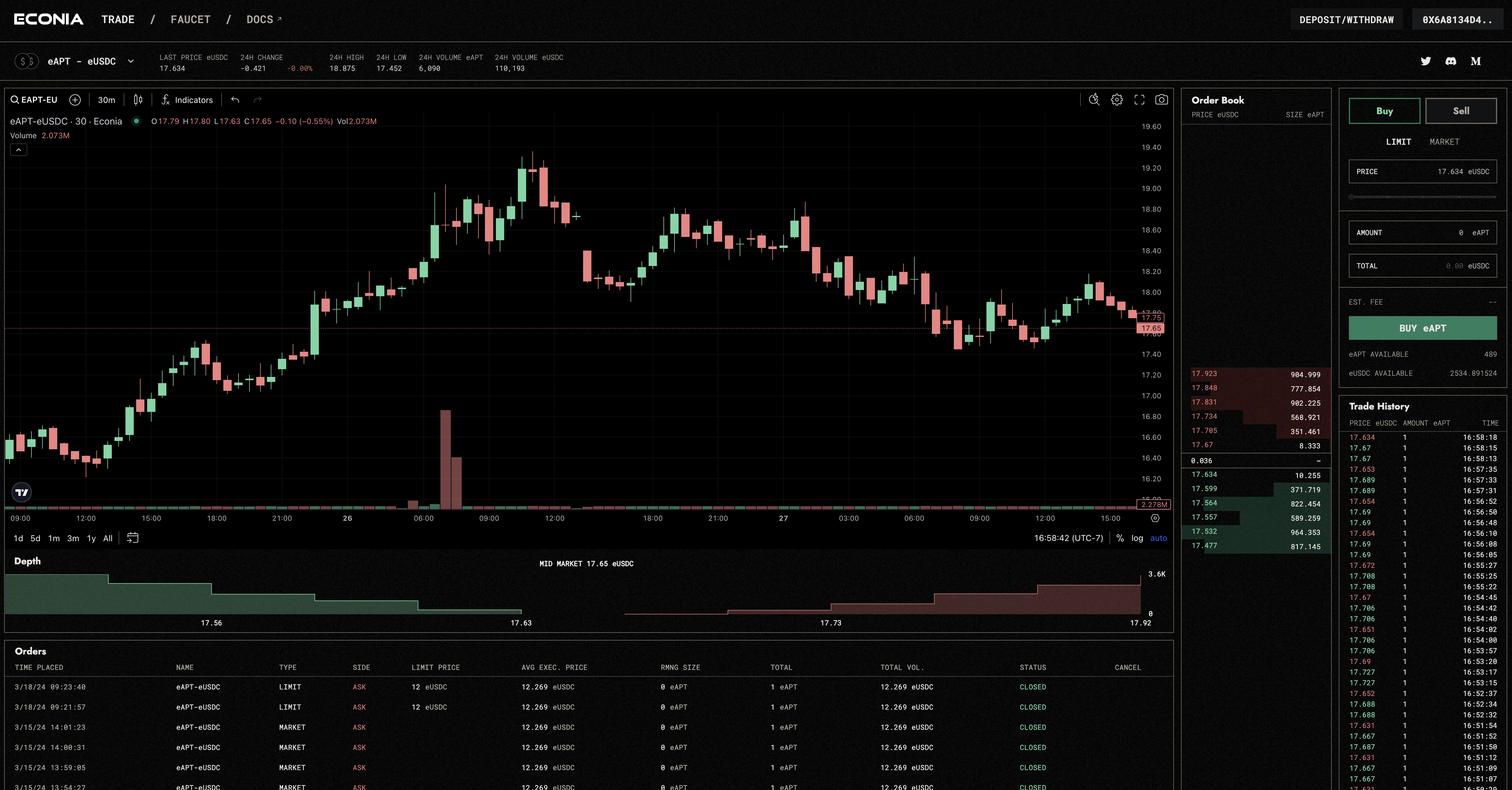Click the bid row at 17.477
1512x790 pixels.
[x=1256, y=546]
